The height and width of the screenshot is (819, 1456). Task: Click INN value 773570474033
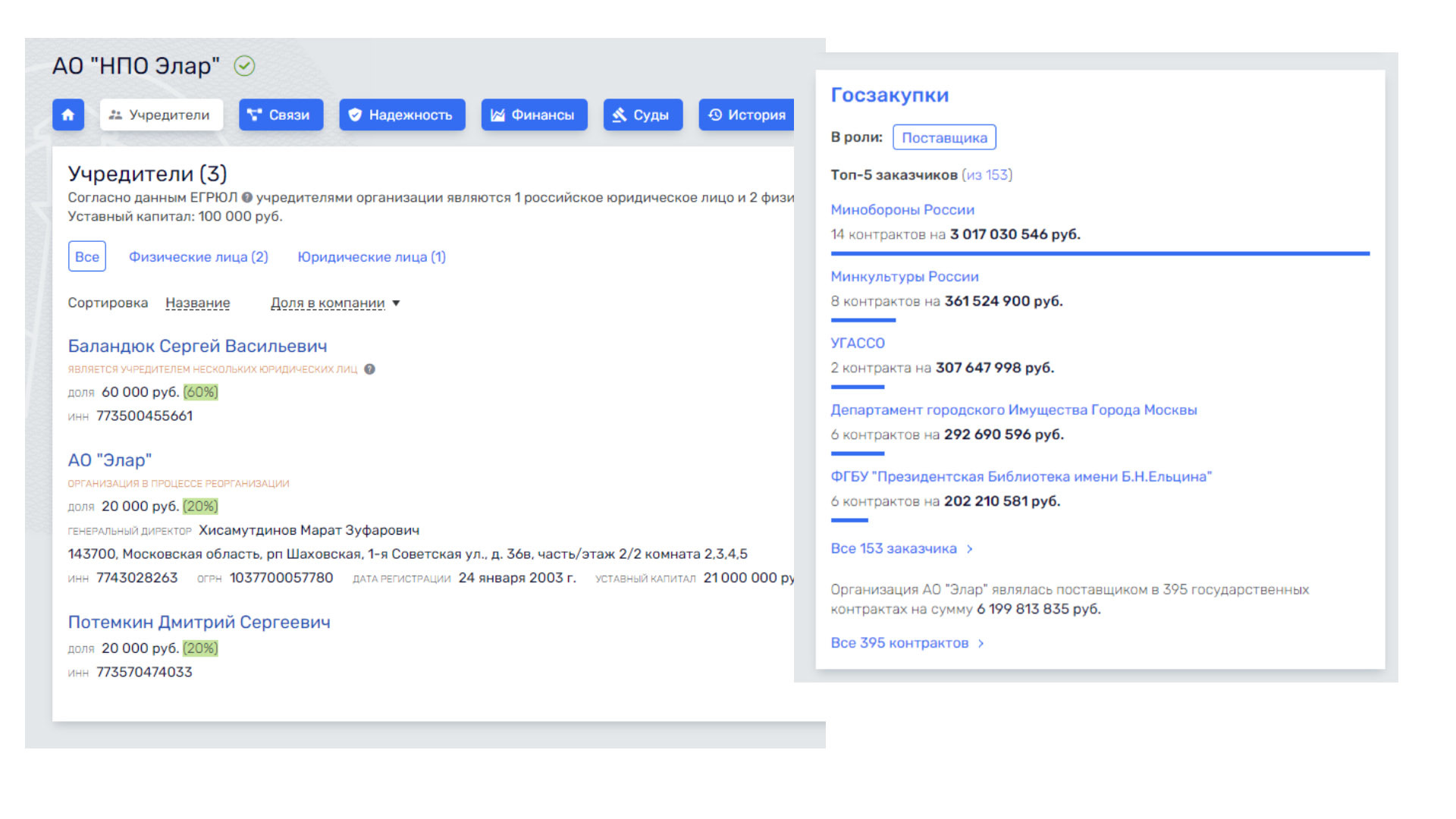click(144, 673)
